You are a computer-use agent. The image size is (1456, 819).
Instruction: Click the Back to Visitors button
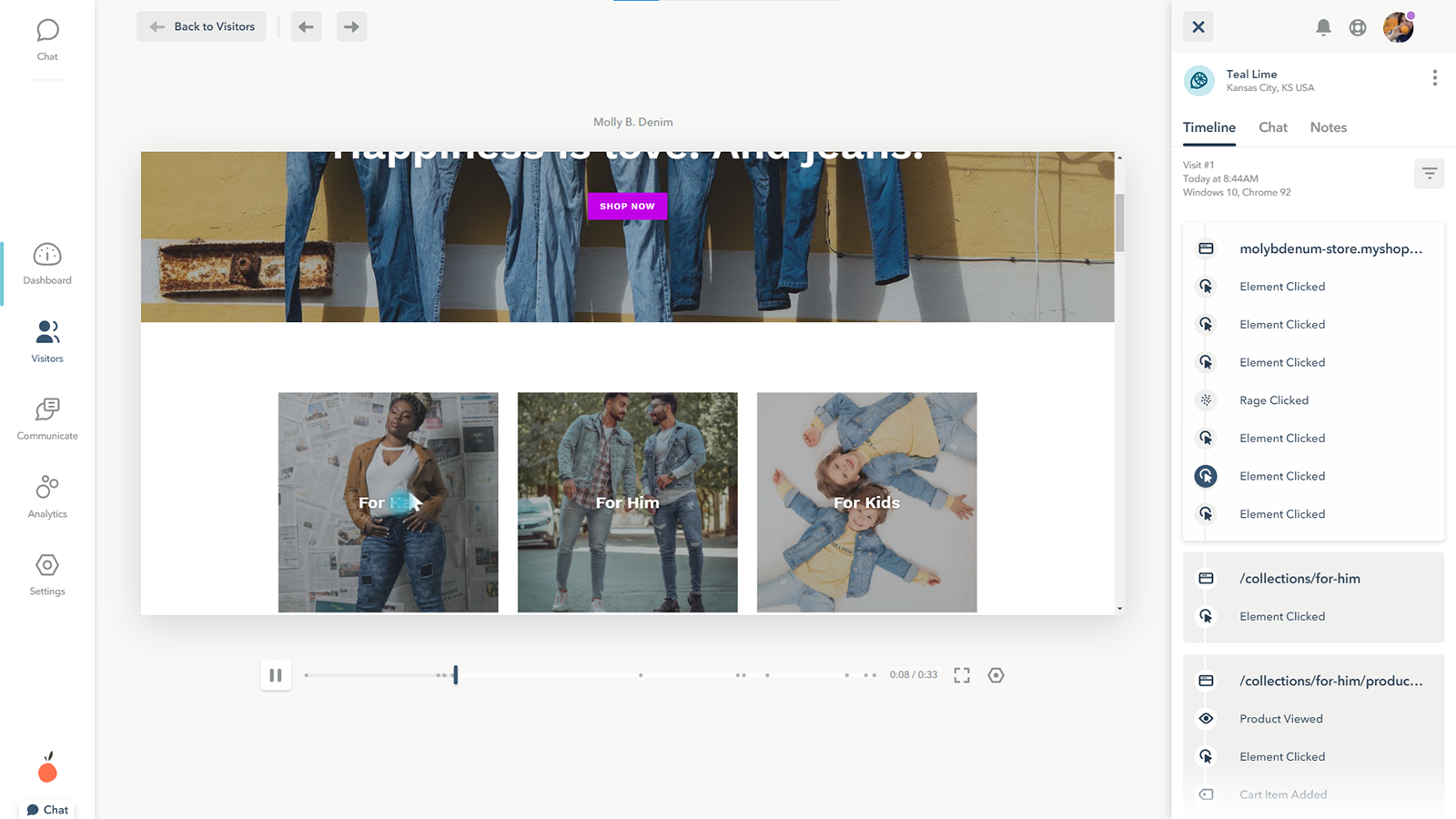201,26
